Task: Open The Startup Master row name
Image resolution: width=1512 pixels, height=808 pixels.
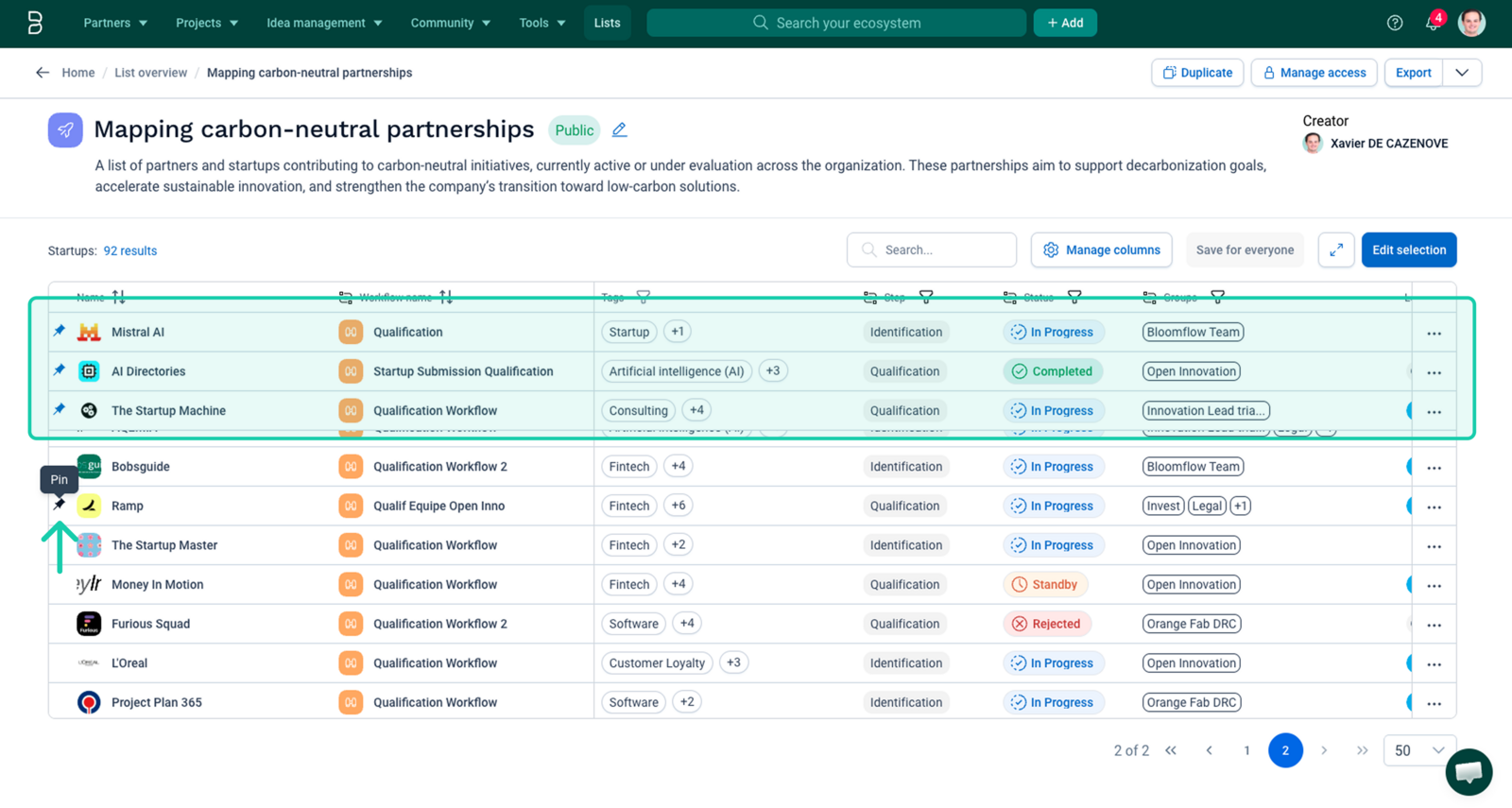Action: pyautogui.click(x=164, y=545)
